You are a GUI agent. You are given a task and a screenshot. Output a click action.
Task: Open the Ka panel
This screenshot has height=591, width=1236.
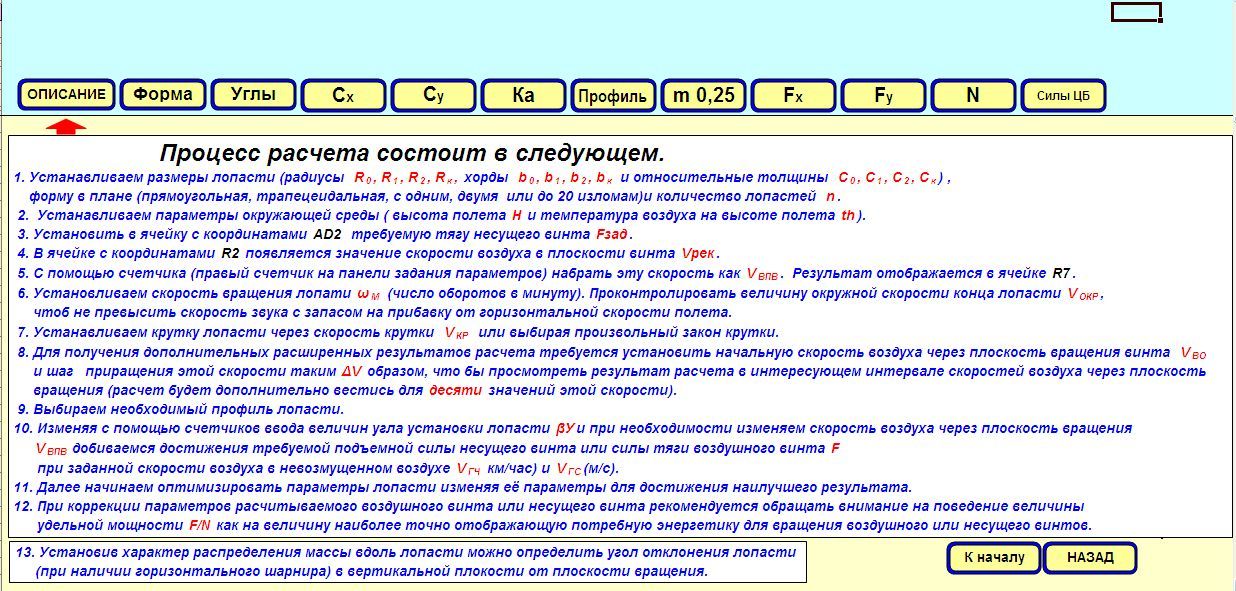coord(523,93)
